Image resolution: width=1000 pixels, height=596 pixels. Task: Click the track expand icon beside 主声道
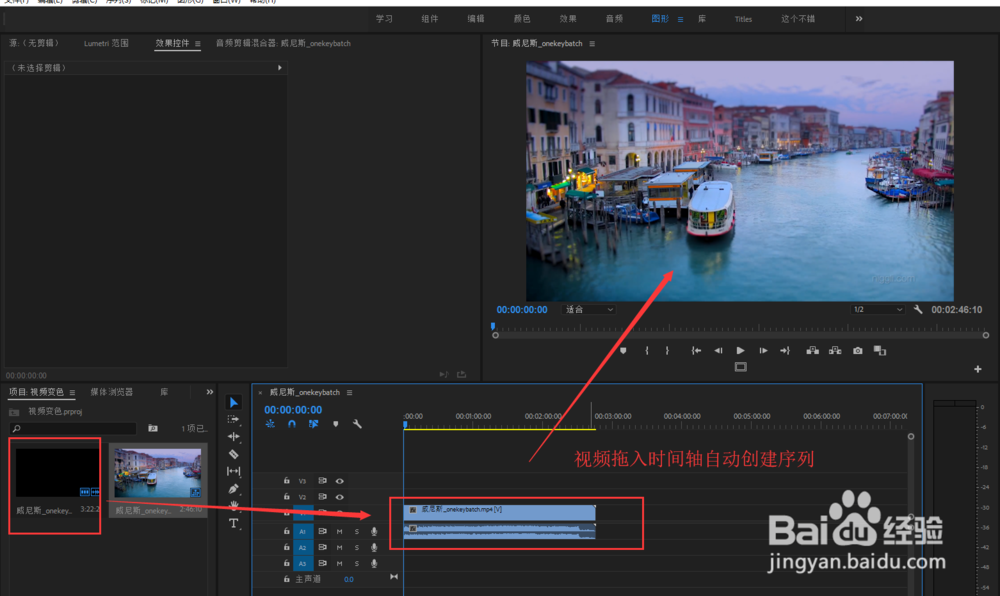tap(394, 577)
